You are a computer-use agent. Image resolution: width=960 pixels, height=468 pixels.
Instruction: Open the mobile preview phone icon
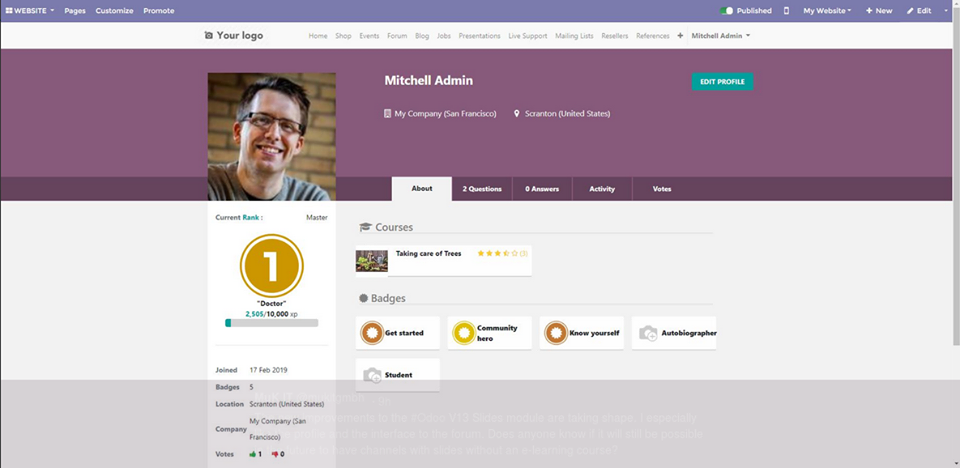pos(786,11)
